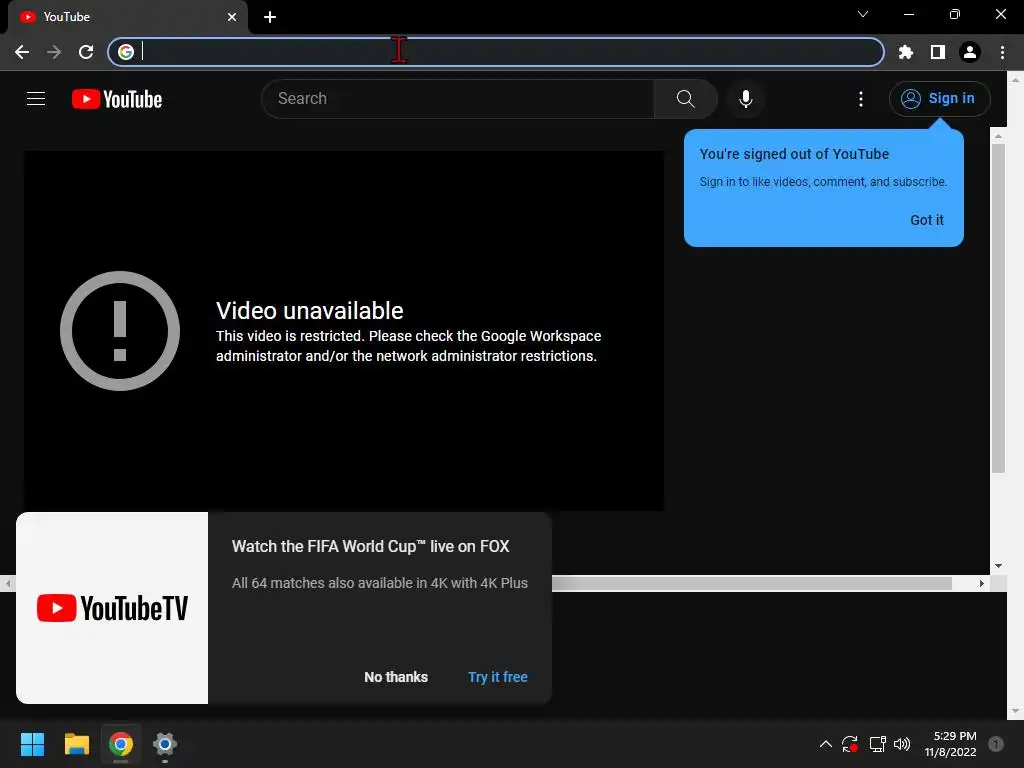
Task: Click Chrome icon in taskbar
Action: (121, 744)
